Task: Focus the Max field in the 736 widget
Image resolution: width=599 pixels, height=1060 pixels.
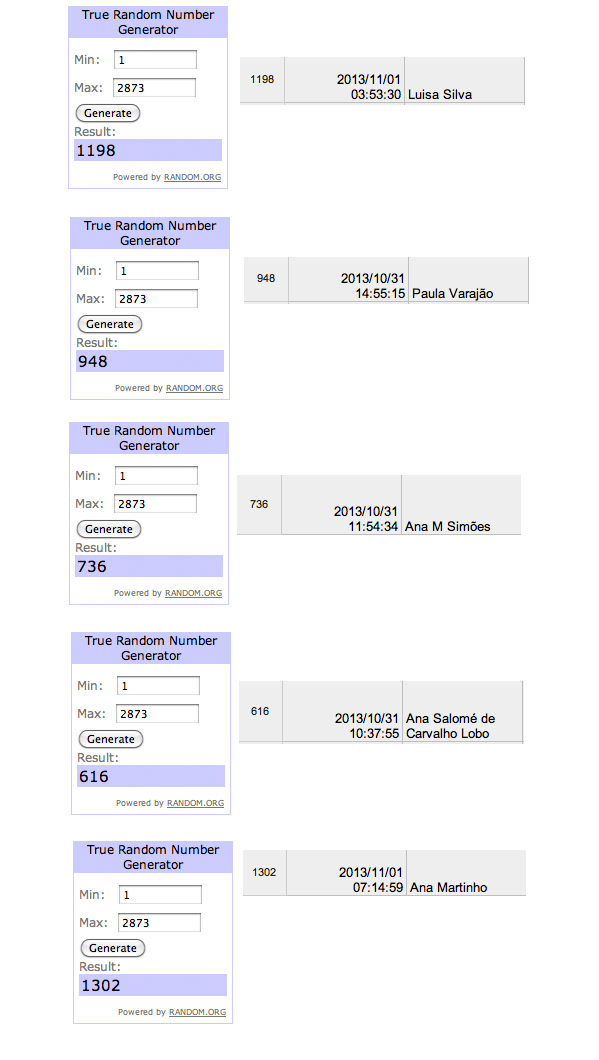Action: pyautogui.click(x=155, y=504)
